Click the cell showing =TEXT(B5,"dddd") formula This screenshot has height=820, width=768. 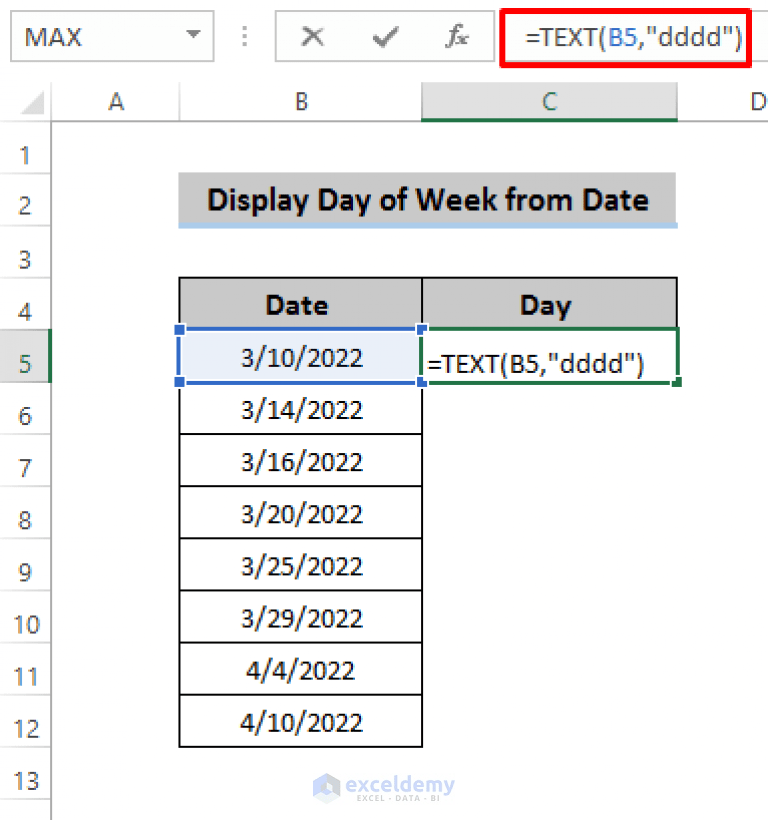[549, 357]
